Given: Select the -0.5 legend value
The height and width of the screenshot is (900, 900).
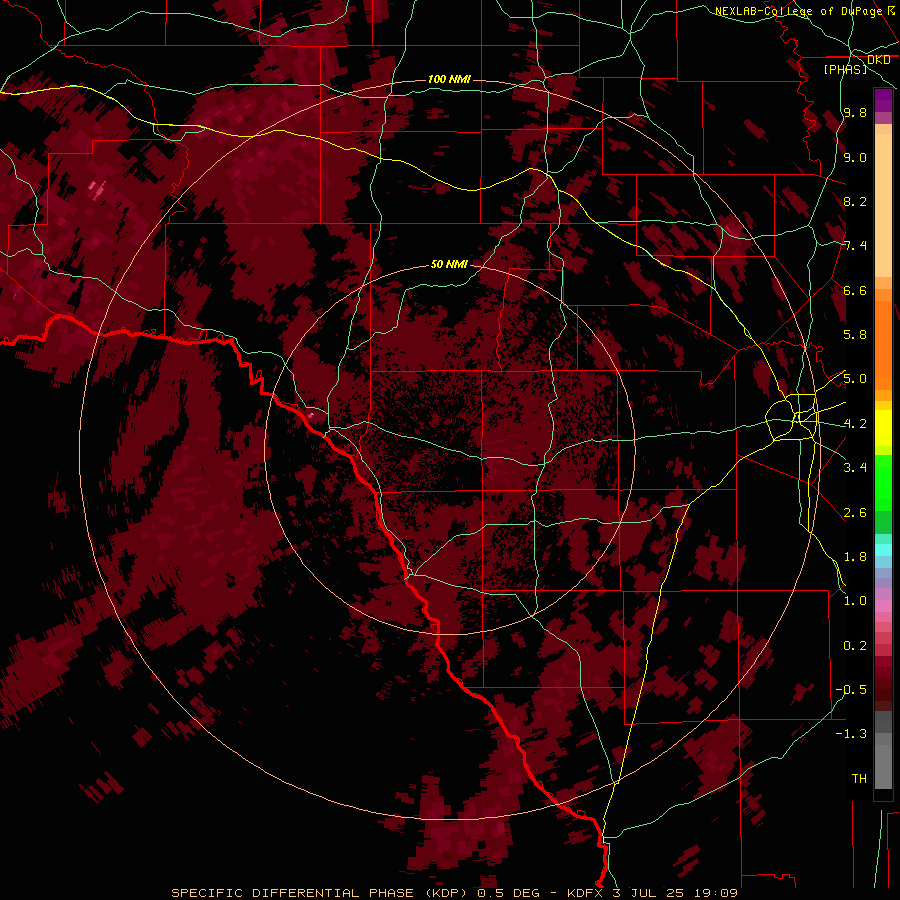Looking at the screenshot, I should [x=852, y=690].
